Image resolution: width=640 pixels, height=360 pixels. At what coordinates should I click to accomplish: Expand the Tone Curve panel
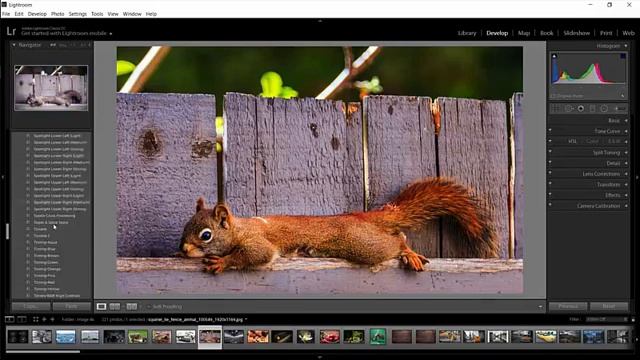[x=626, y=131]
